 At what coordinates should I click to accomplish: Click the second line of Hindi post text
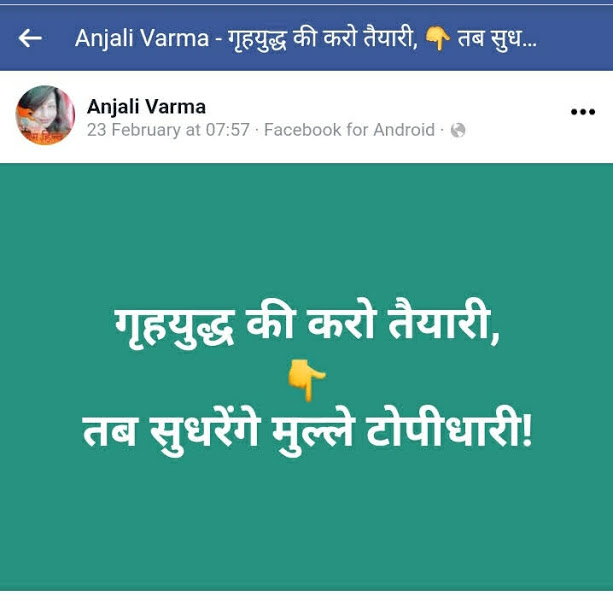[307, 431]
